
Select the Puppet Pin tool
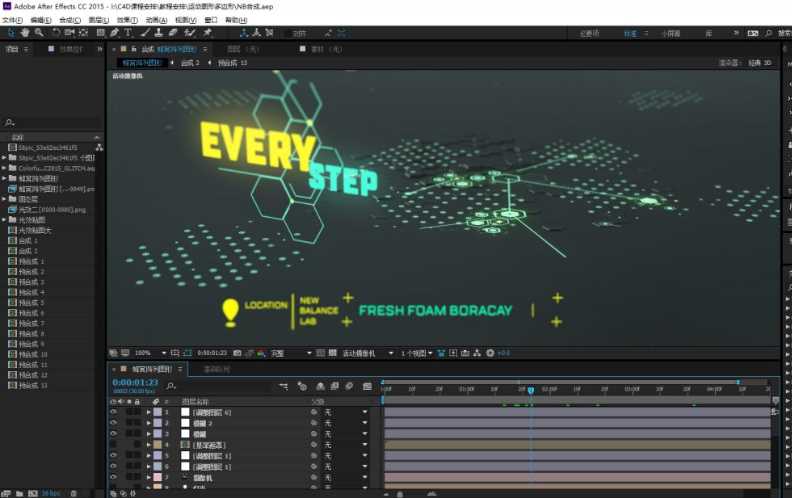(207, 33)
